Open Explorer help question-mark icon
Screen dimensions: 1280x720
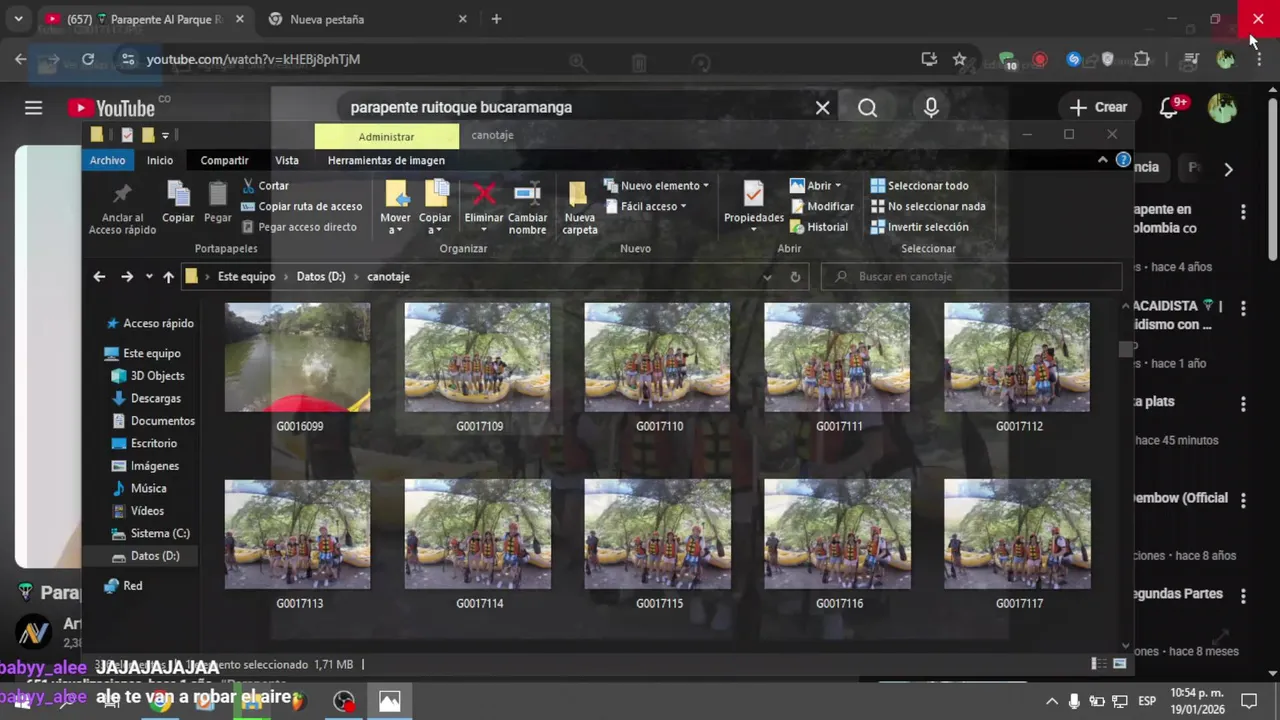(1123, 160)
